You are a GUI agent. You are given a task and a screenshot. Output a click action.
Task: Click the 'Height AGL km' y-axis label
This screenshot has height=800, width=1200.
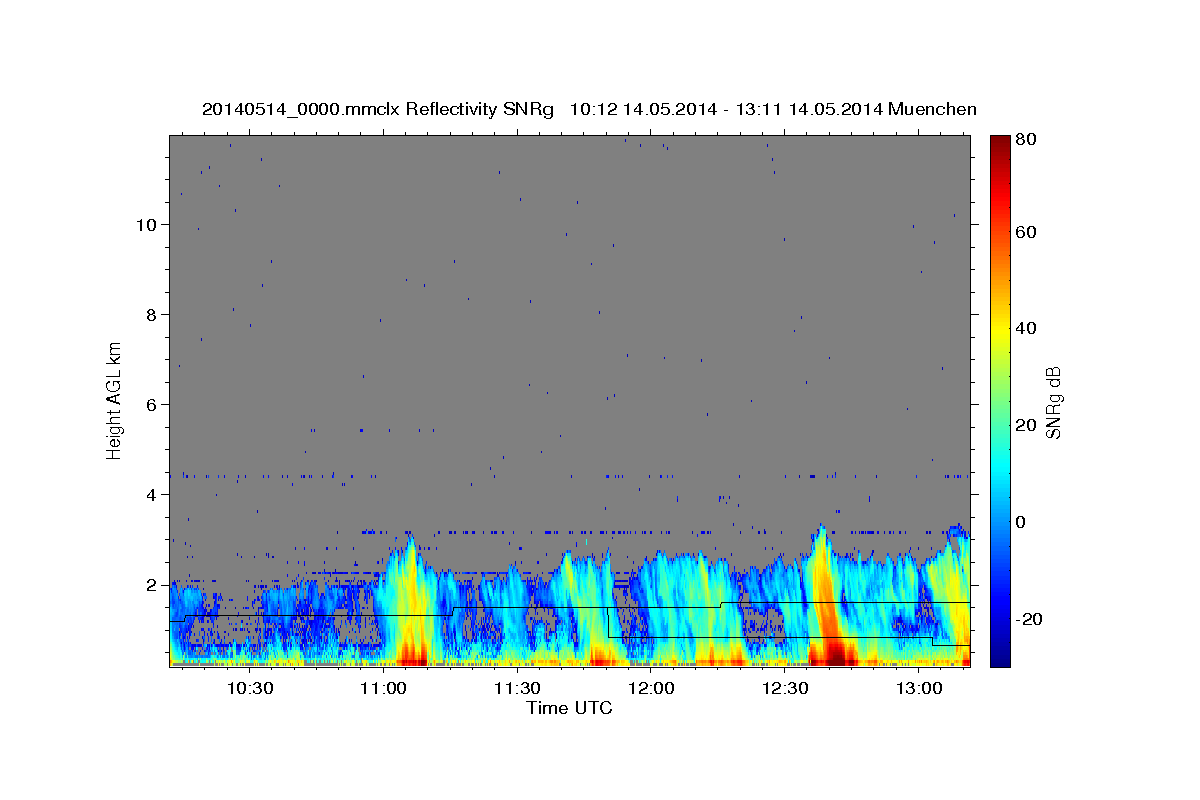click(x=114, y=399)
